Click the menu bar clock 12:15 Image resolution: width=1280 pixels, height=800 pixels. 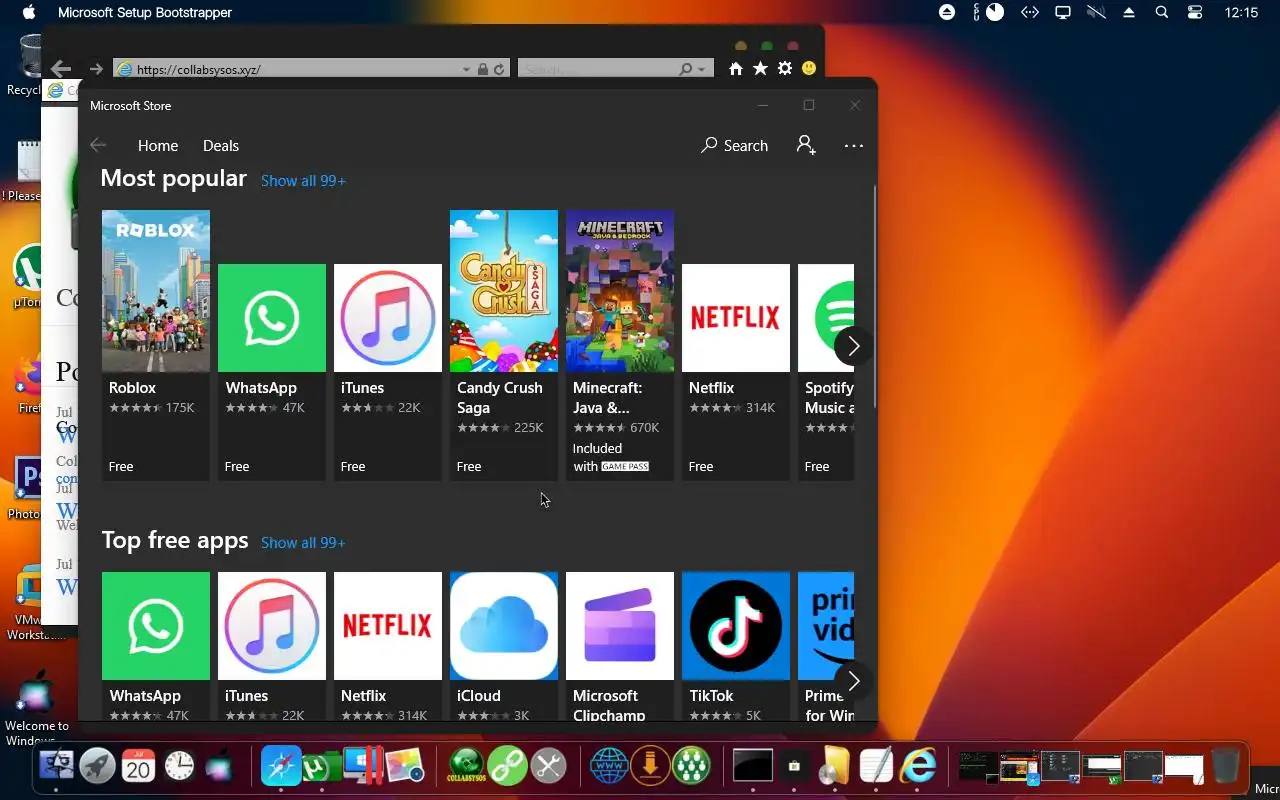tap(1241, 12)
